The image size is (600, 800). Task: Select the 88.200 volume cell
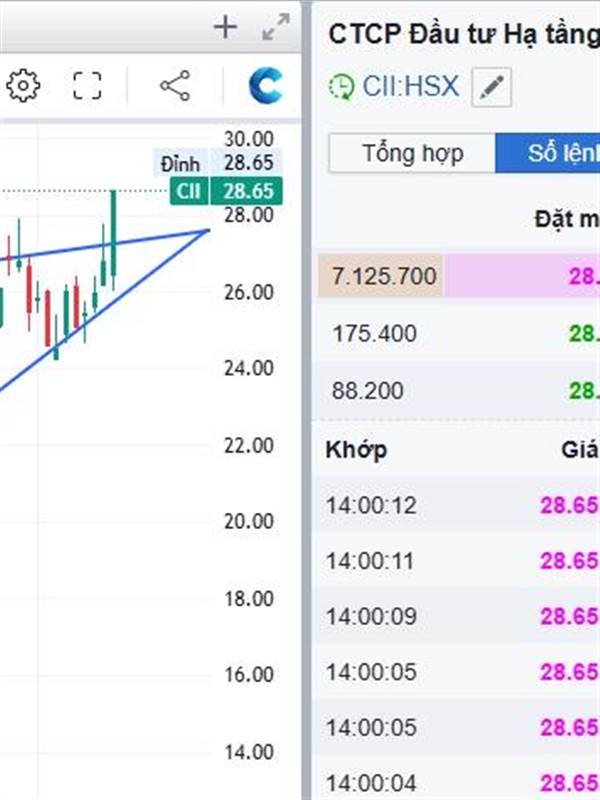point(367,391)
